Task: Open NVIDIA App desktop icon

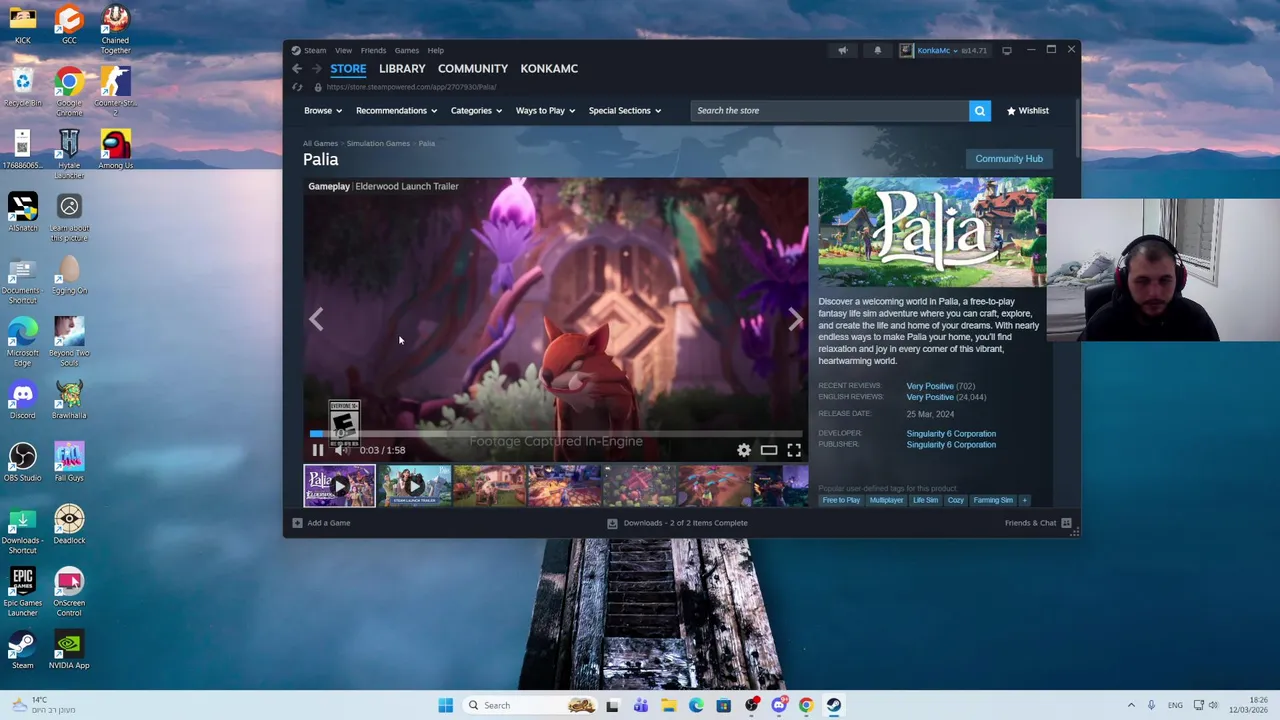Action: click(x=69, y=650)
